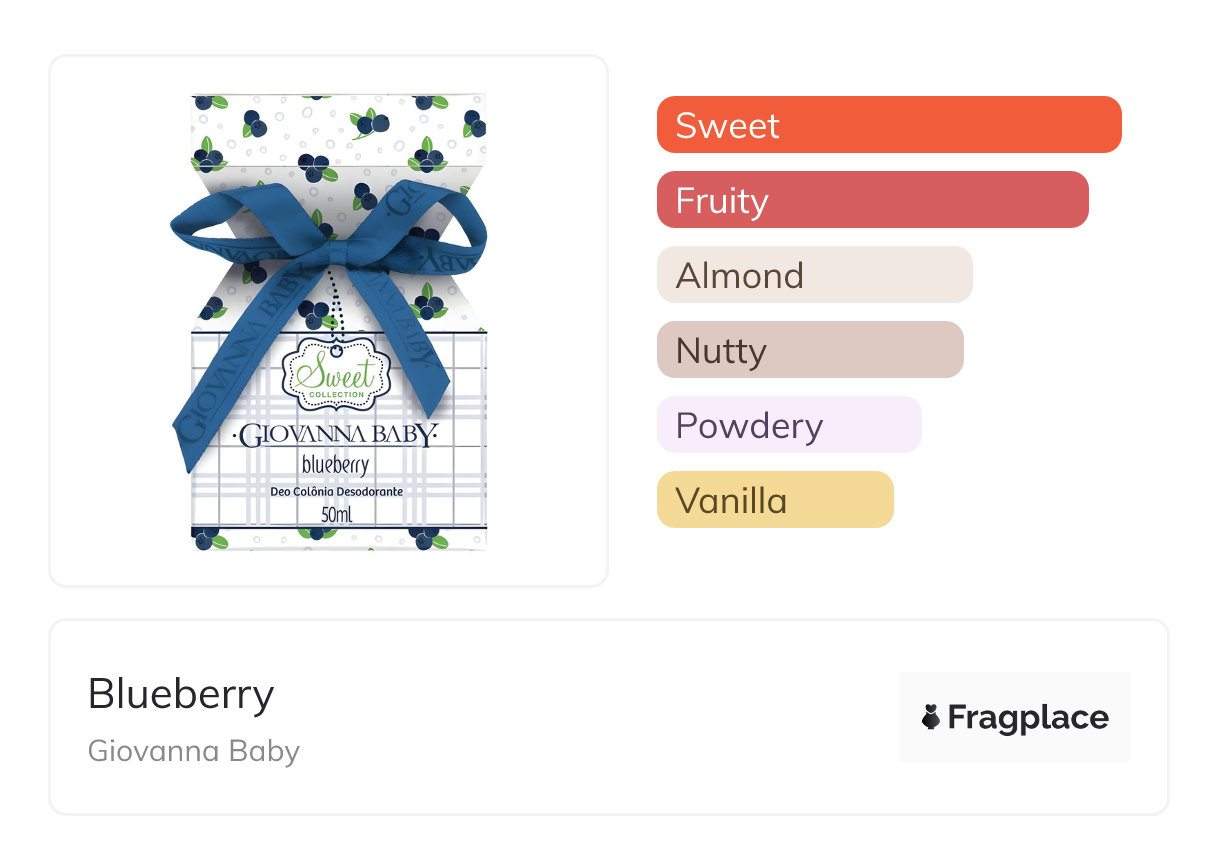Click the yellow Vanilla accord bar

pos(774,500)
